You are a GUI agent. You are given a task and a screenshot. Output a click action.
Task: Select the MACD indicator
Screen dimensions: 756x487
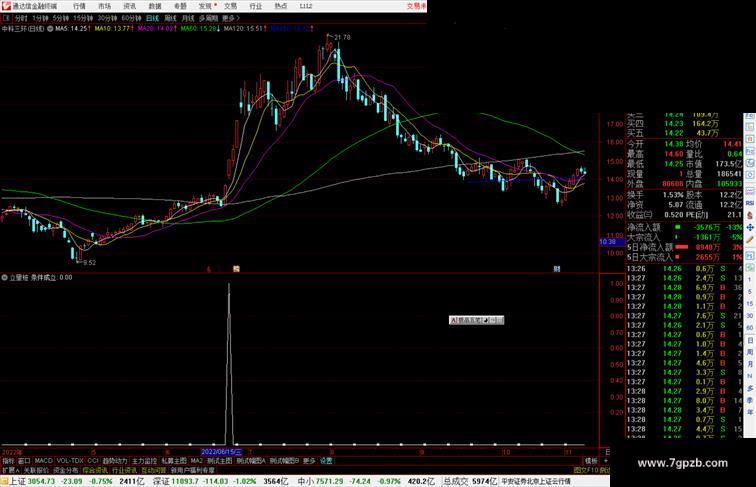43,461
